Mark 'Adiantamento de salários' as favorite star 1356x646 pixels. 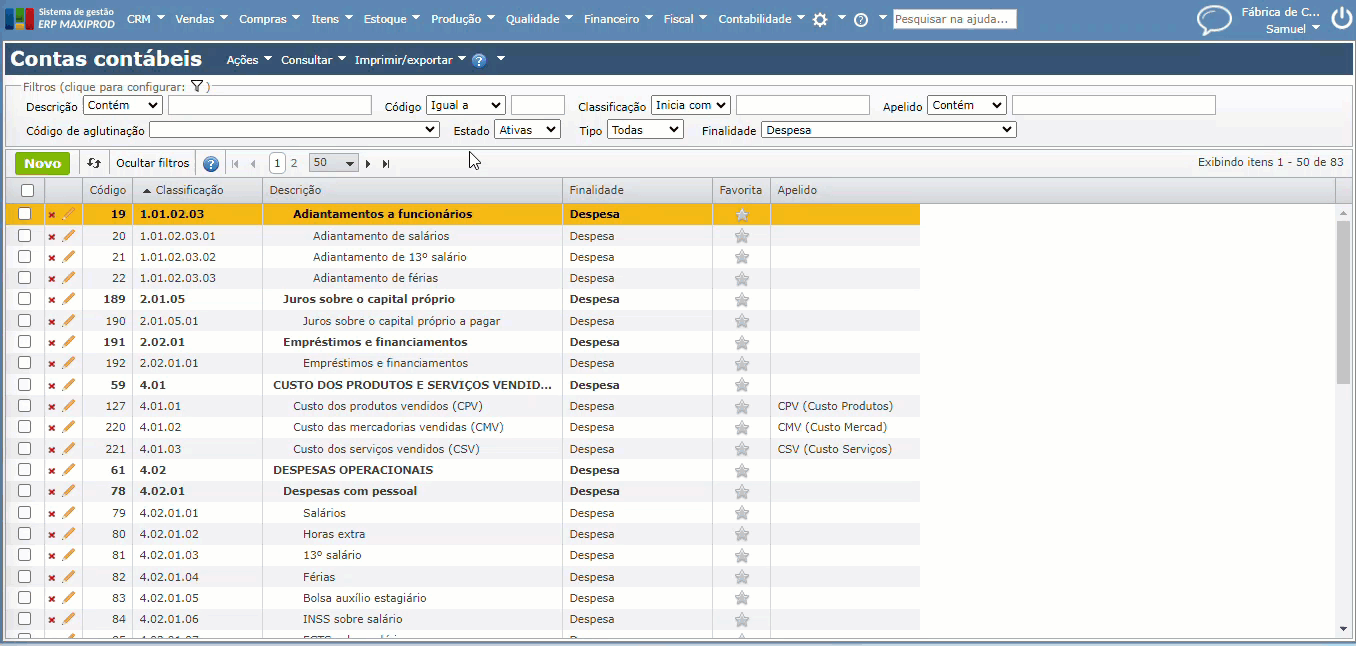click(x=741, y=236)
